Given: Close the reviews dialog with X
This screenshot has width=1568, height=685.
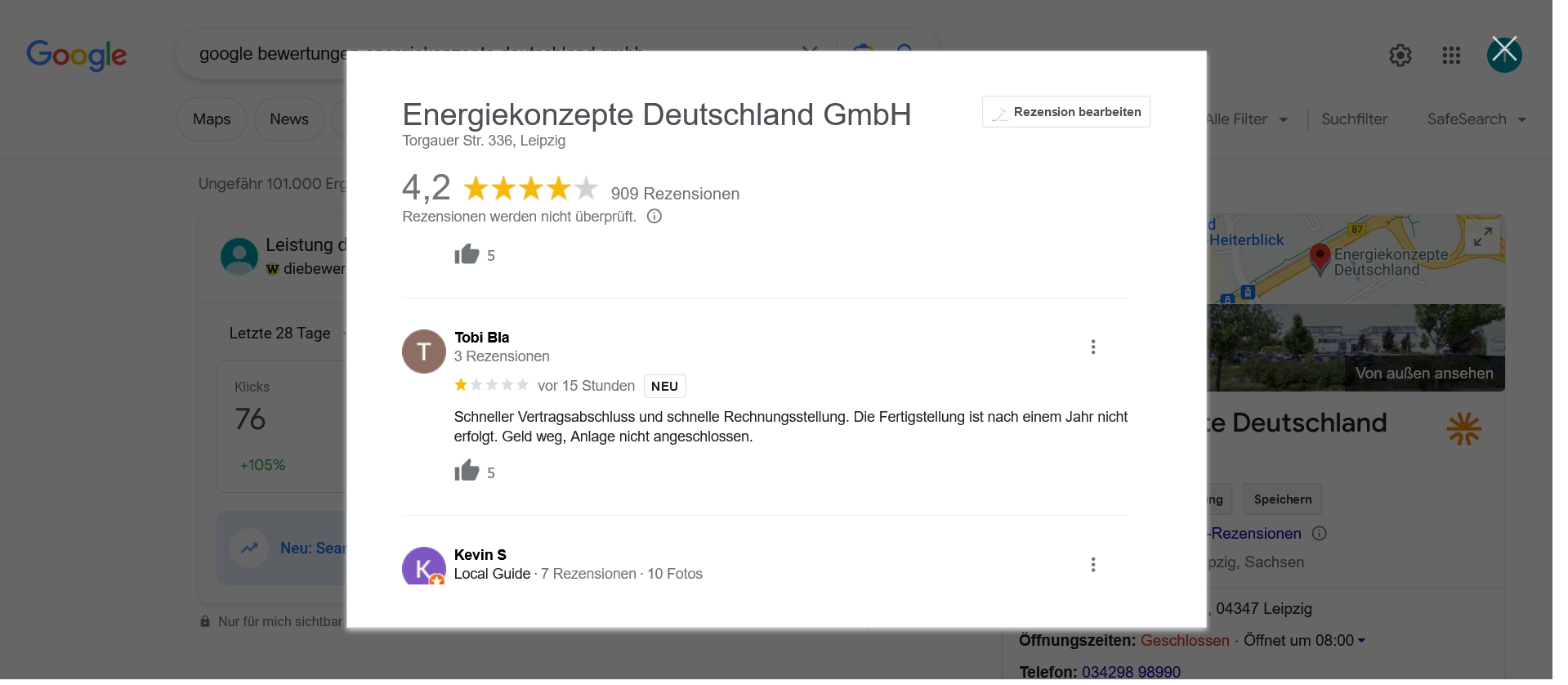Looking at the screenshot, I should [x=1503, y=51].
